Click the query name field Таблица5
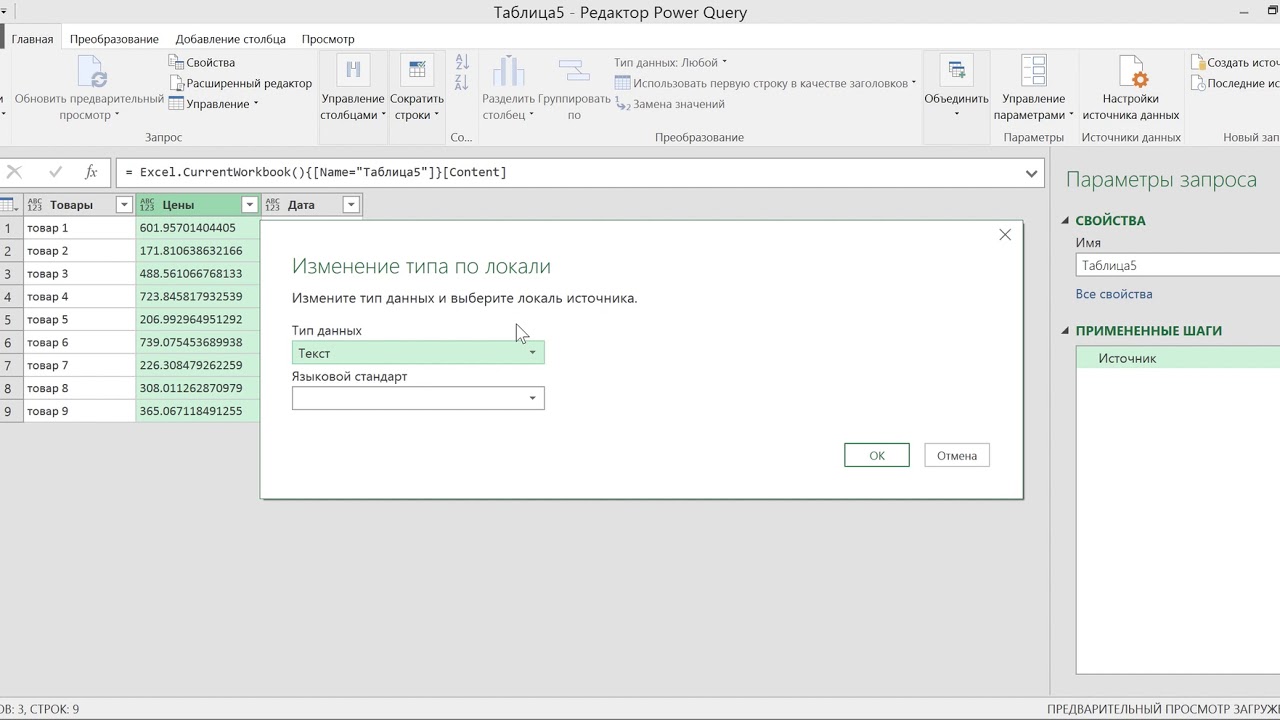 pos(1178,266)
